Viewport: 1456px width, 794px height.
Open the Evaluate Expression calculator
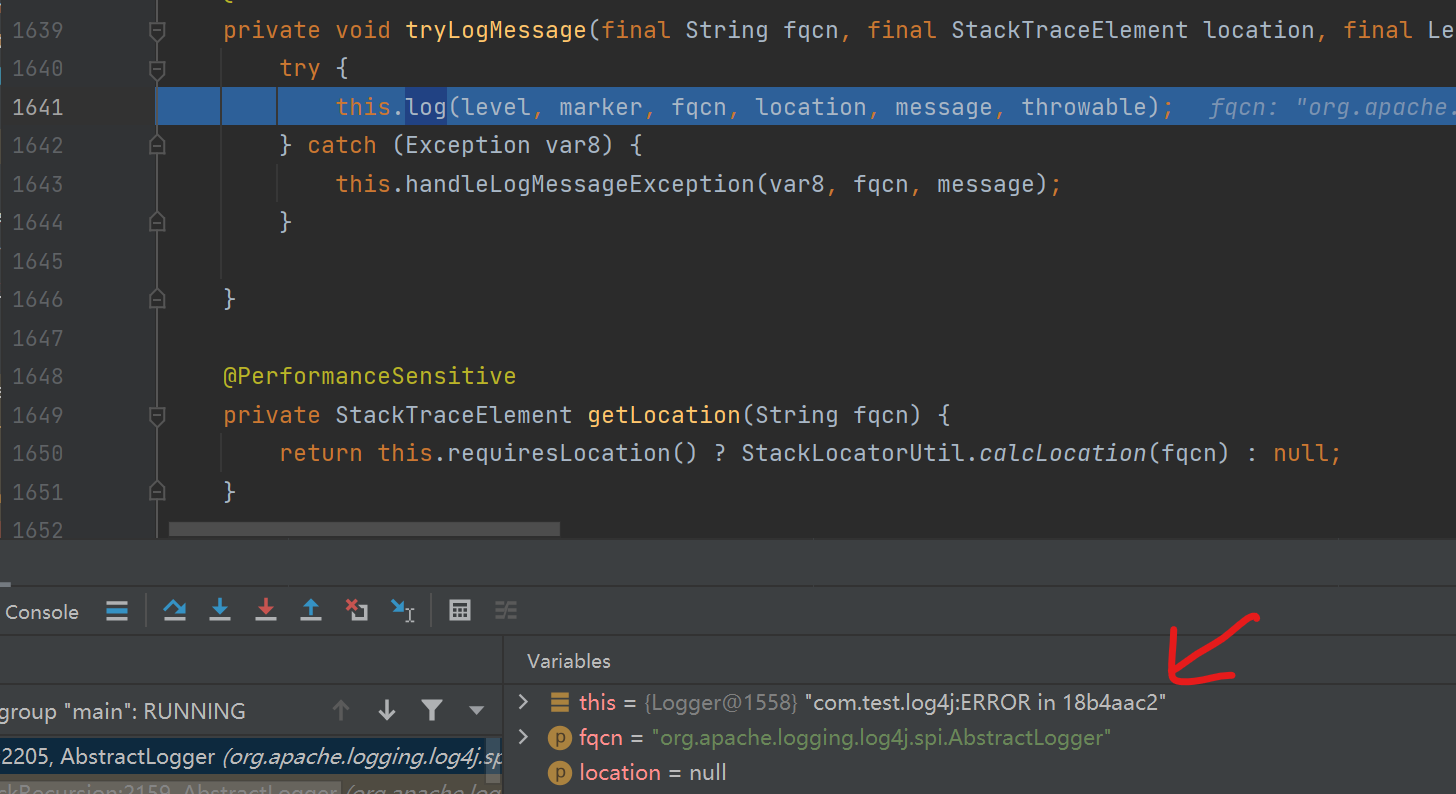pyautogui.click(x=460, y=610)
